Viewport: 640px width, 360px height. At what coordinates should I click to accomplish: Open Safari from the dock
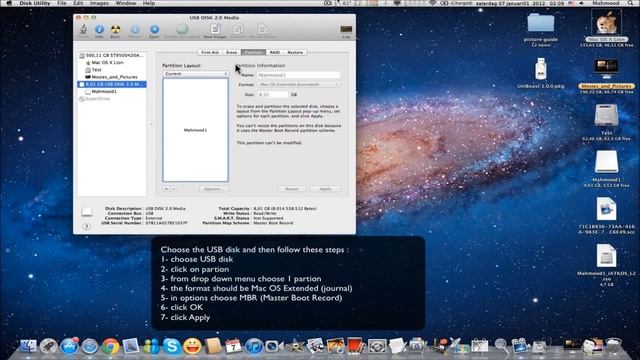tap(89, 346)
